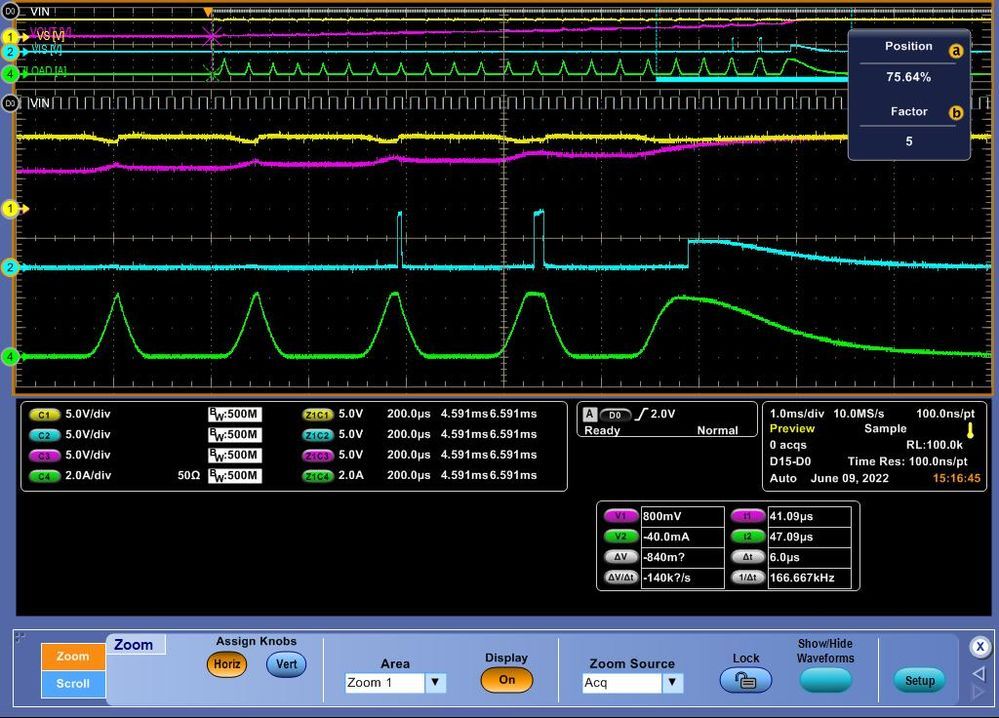Select the magenta C3 channel badge
Screen dimensions: 999x718
pos(43,455)
